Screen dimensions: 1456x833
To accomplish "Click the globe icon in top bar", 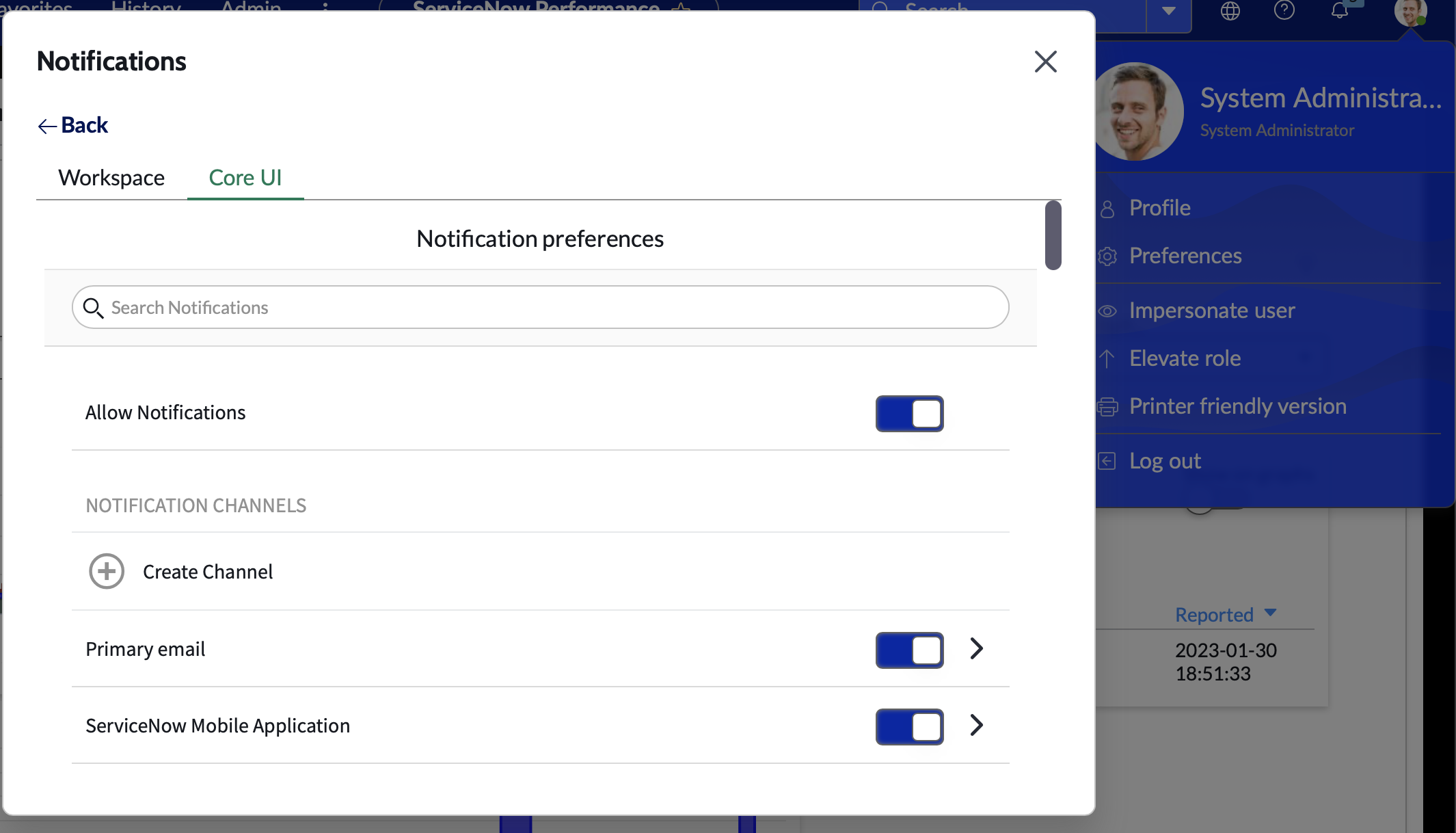I will pyautogui.click(x=1230, y=11).
